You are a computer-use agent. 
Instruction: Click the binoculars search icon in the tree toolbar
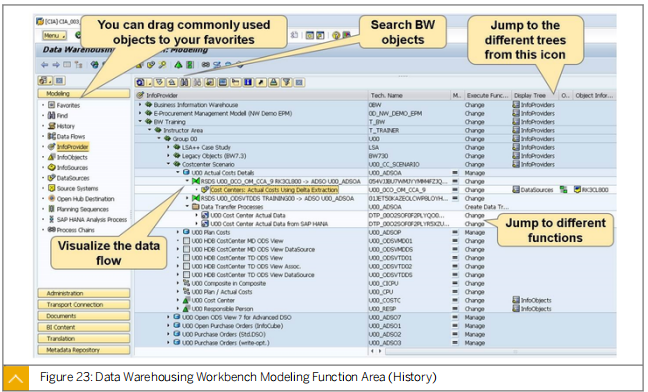[185, 82]
